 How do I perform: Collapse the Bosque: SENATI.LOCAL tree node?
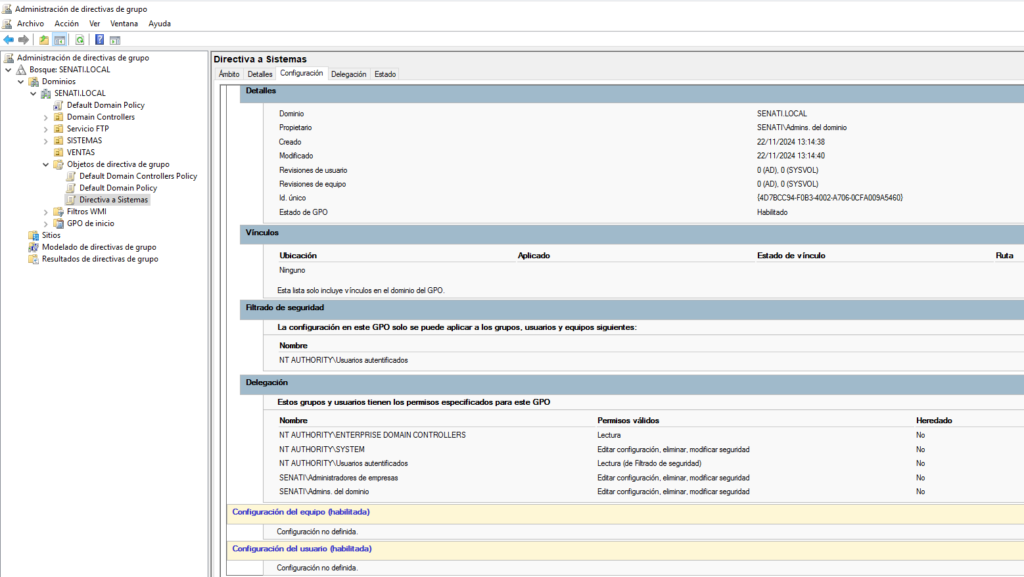[8, 70]
